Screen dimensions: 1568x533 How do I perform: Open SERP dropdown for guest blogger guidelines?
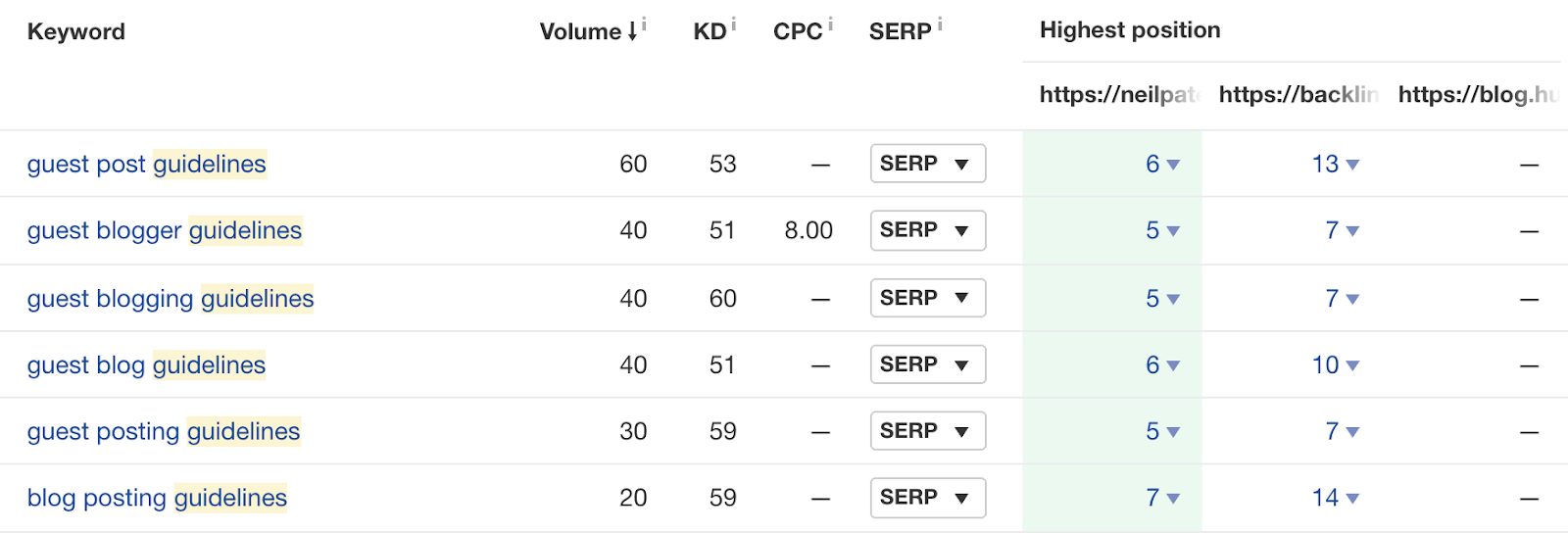pos(927,230)
